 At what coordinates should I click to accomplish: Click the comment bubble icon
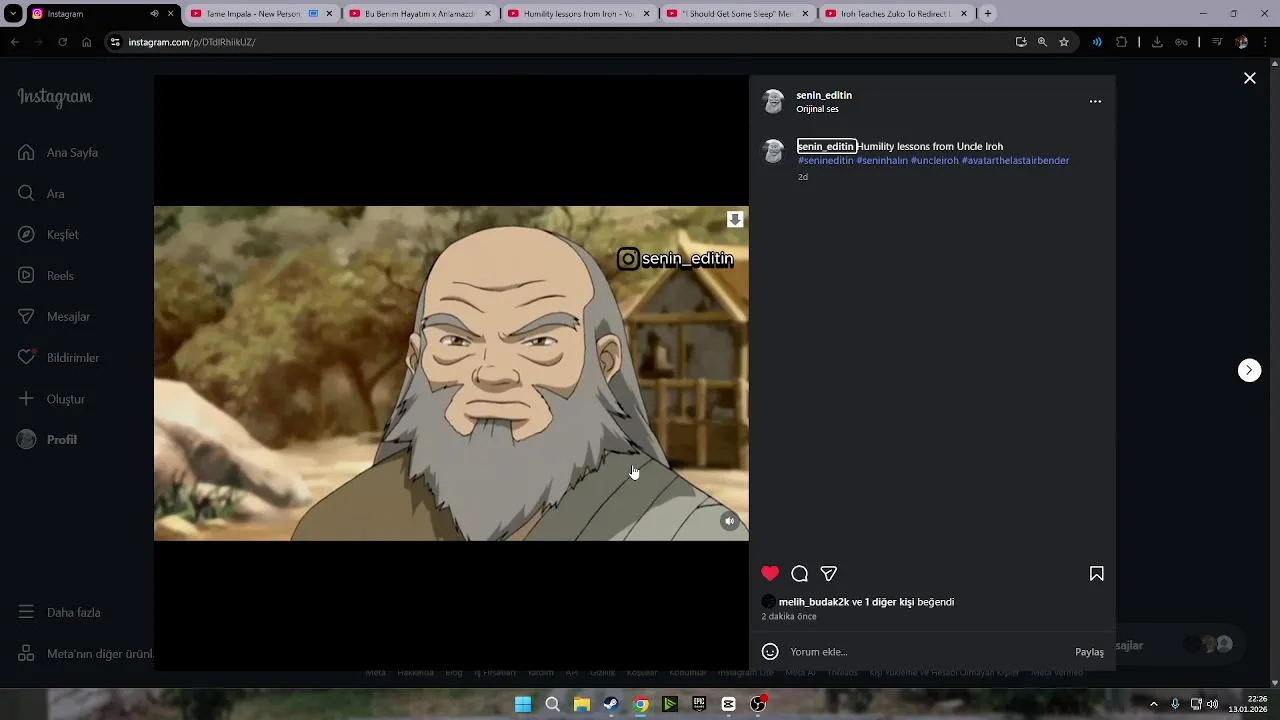pyautogui.click(x=799, y=574)
